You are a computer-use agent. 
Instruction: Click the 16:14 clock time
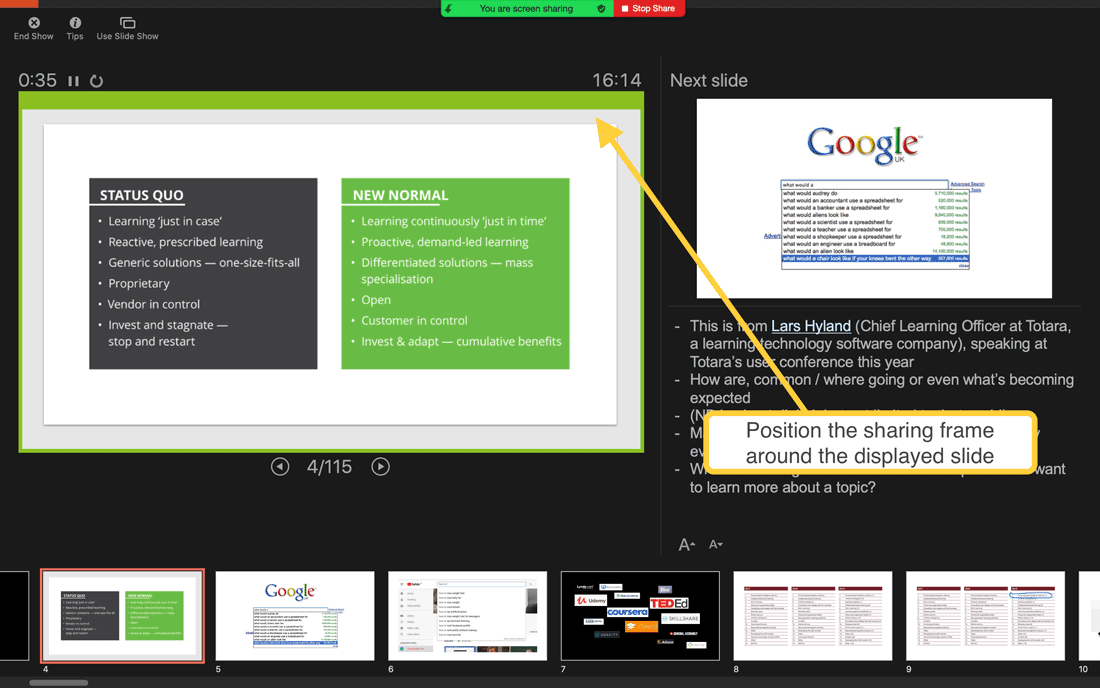coord(617,81)
